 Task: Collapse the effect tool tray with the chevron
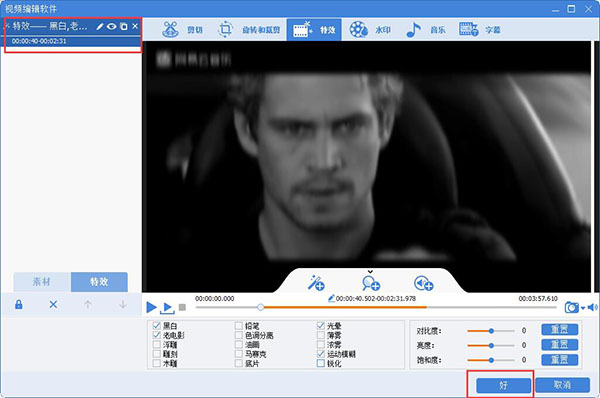(x=370, y=272)
